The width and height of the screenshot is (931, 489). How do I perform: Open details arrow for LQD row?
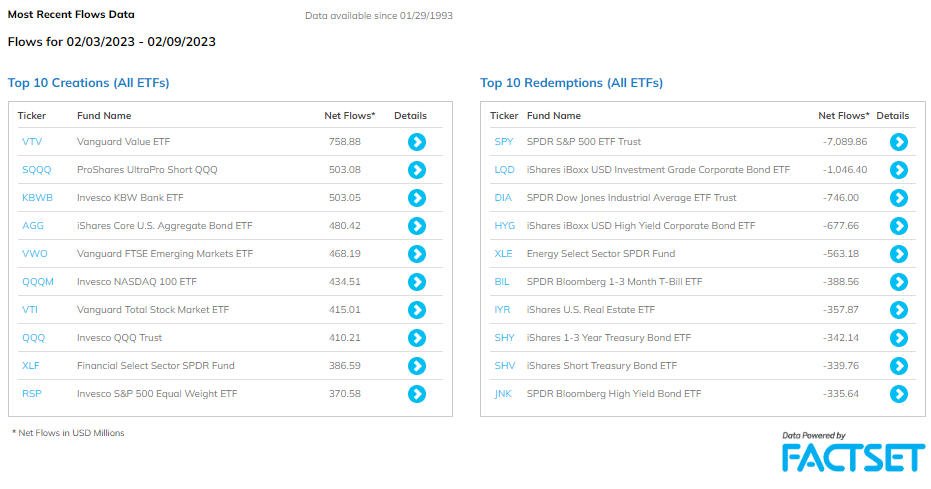899,170
